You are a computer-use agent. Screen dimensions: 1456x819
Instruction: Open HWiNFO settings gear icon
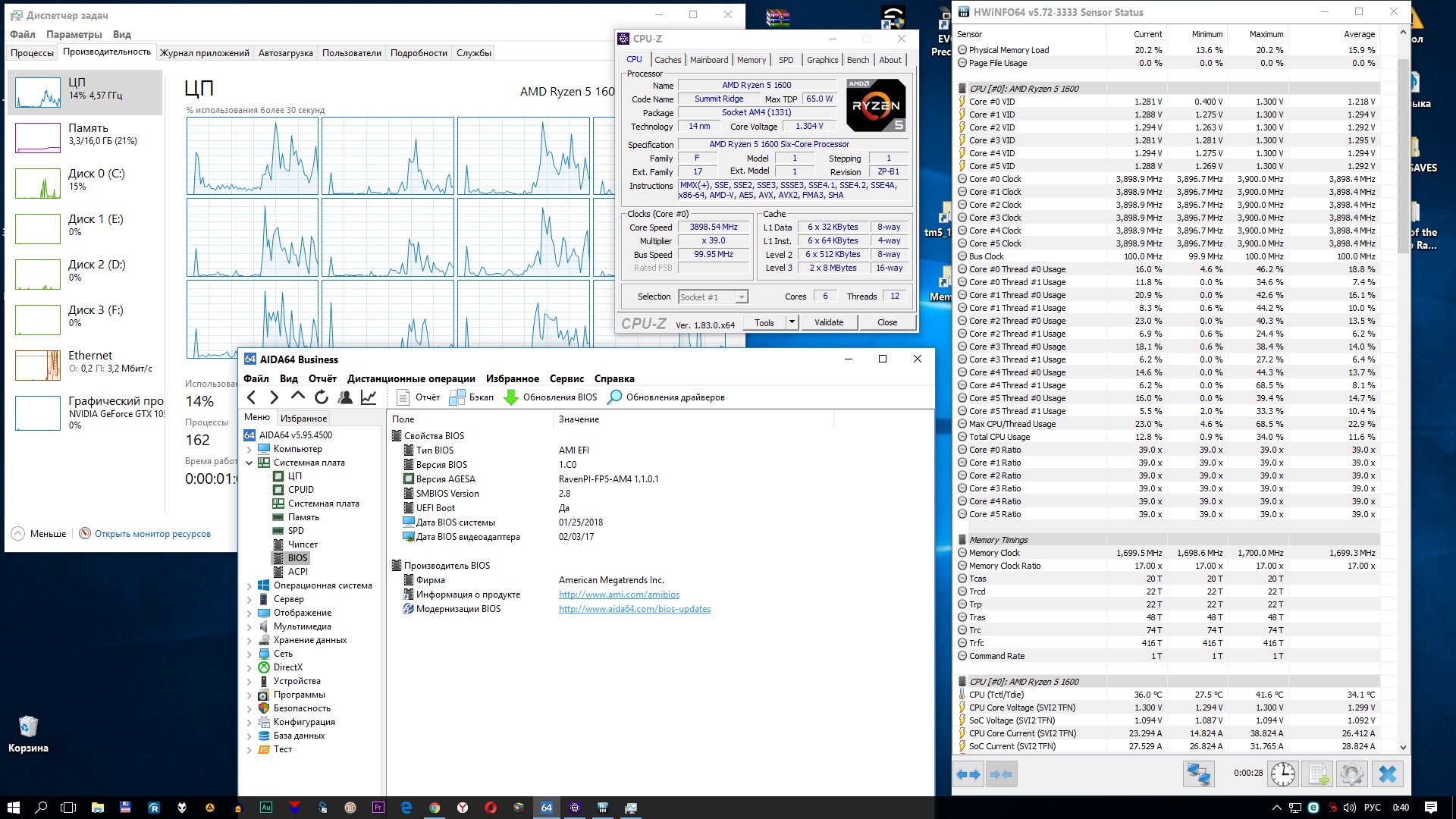[x=1351, y=773]
